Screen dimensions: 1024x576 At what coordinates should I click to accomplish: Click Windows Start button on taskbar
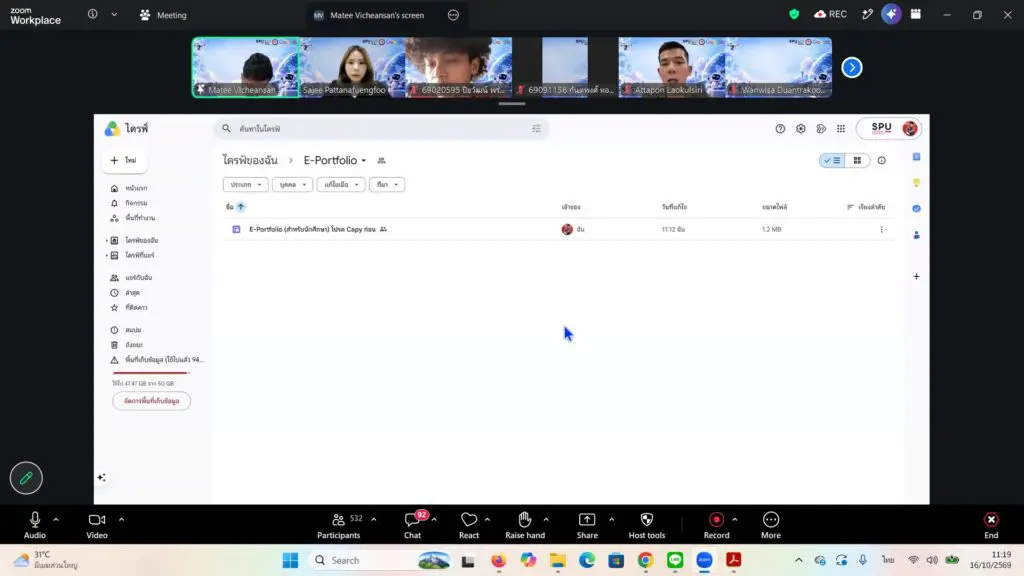coord(291,560)
